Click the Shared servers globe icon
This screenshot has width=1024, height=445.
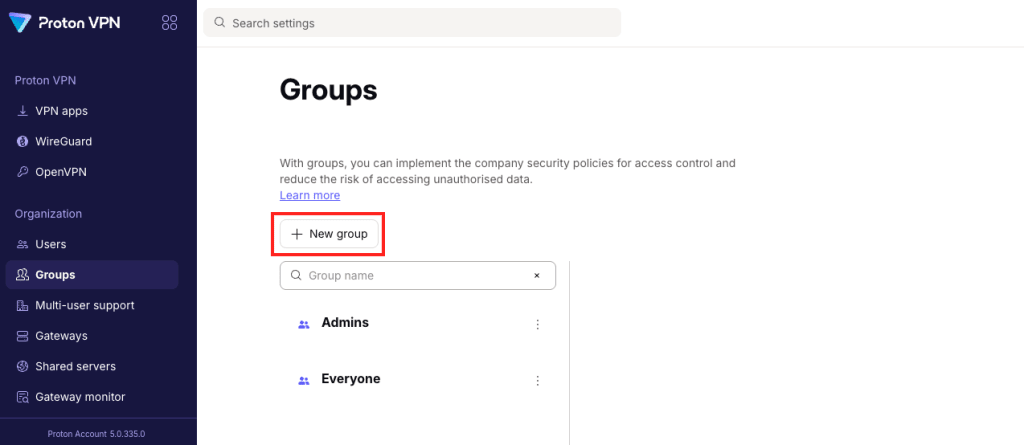(22, 366)
